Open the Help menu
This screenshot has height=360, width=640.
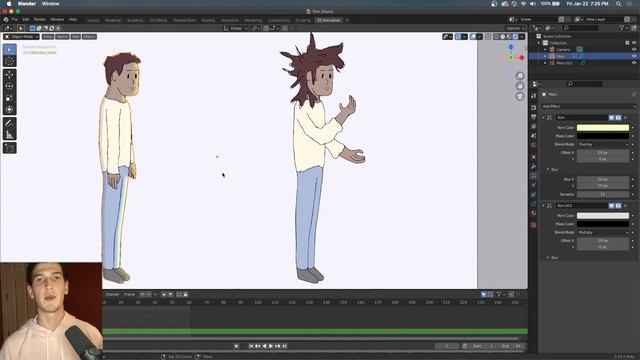[73, 20]
